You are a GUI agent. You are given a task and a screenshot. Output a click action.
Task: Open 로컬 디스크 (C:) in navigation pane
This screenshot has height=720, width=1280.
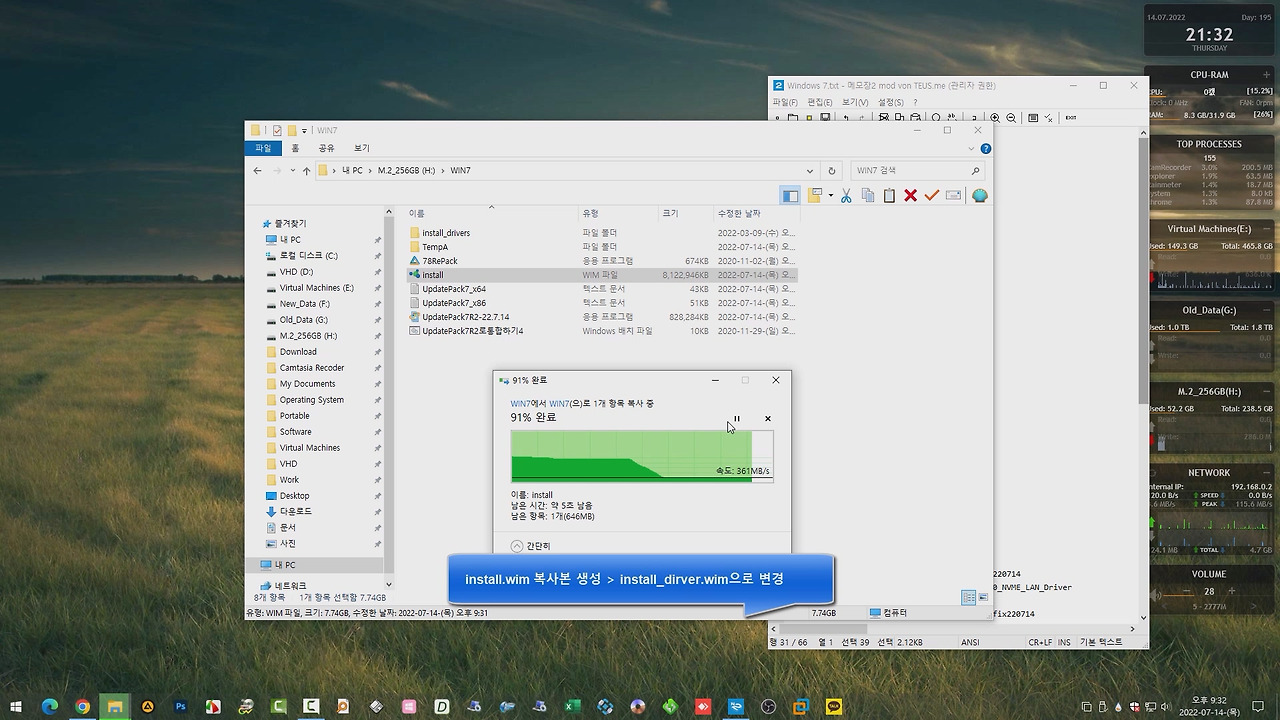pos(309,256)
